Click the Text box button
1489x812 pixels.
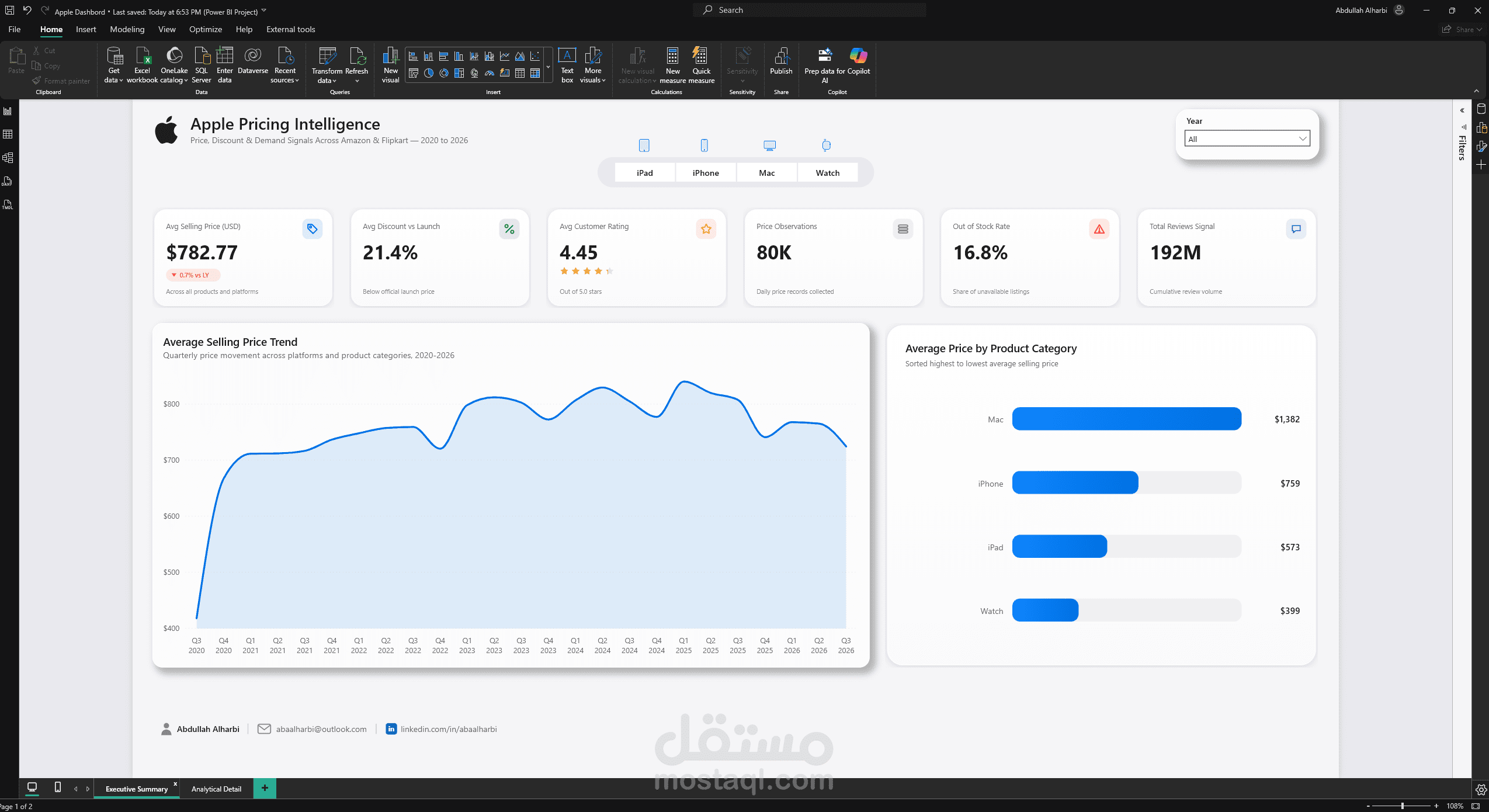click(x=567, y=65)
